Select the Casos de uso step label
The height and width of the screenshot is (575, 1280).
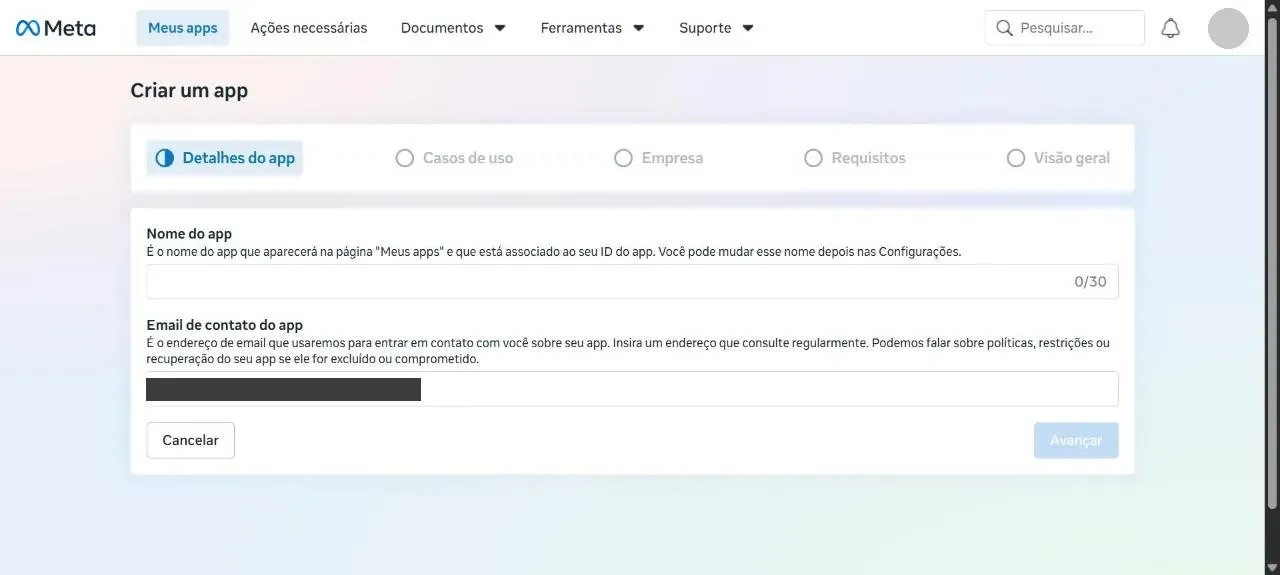tap(468, 158)
